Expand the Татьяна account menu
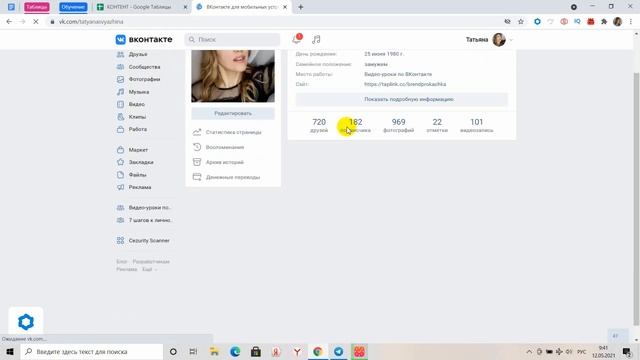 point(489,40)
